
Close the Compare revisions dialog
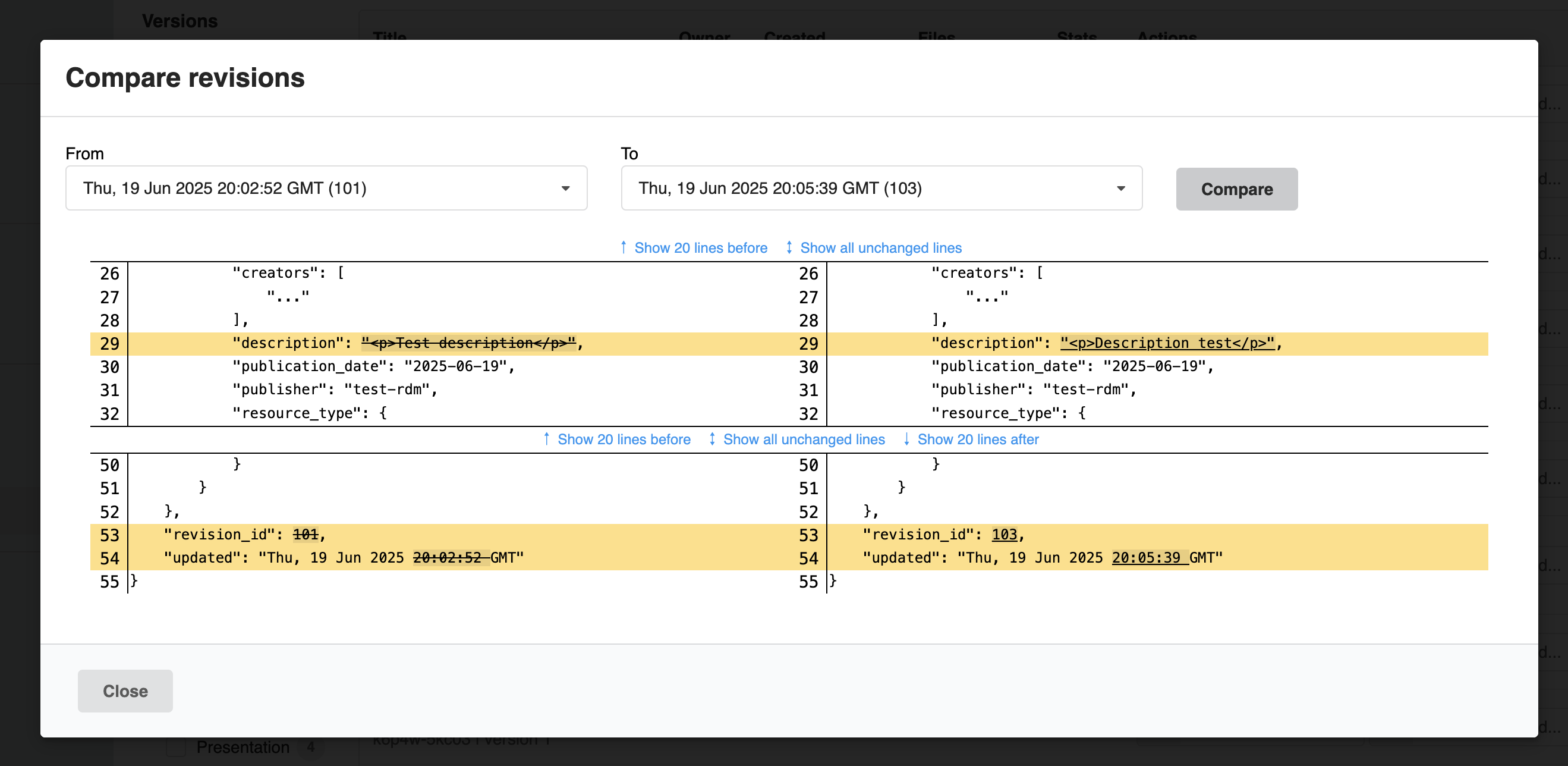(x=125, y=690)
